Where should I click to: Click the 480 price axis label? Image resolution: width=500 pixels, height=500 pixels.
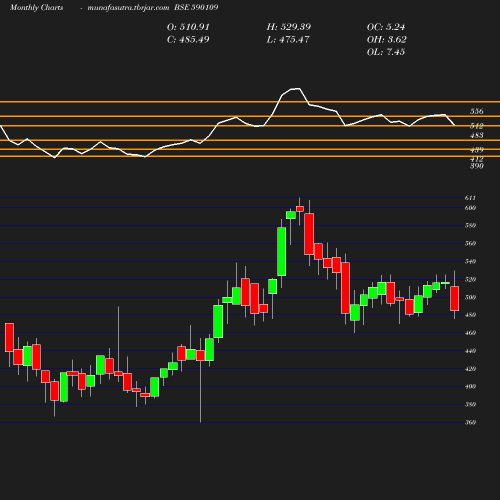(470, 315)
